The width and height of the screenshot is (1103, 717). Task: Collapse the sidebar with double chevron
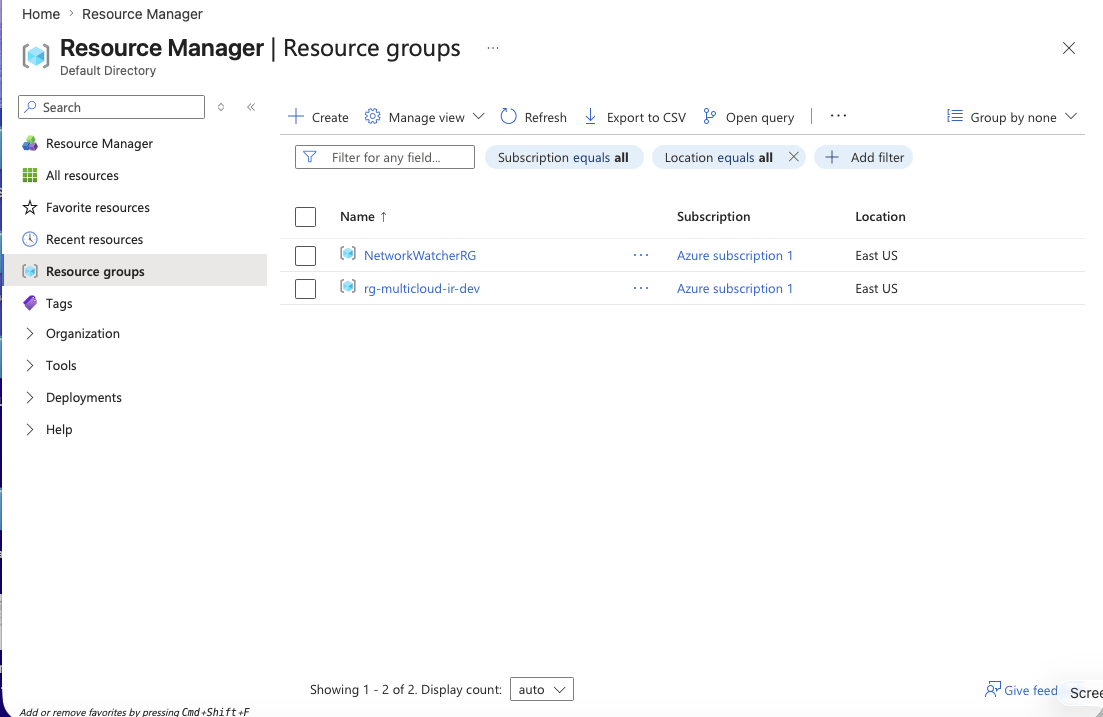pyautogui.click(x=251, y=107)
